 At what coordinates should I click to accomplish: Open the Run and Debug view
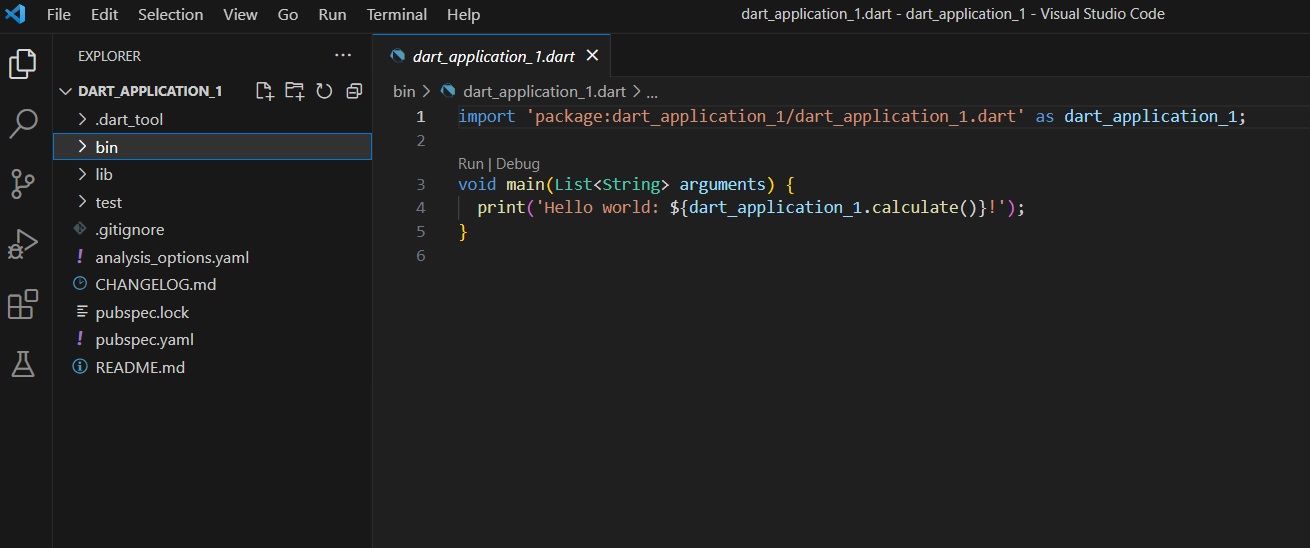(23, 244)
